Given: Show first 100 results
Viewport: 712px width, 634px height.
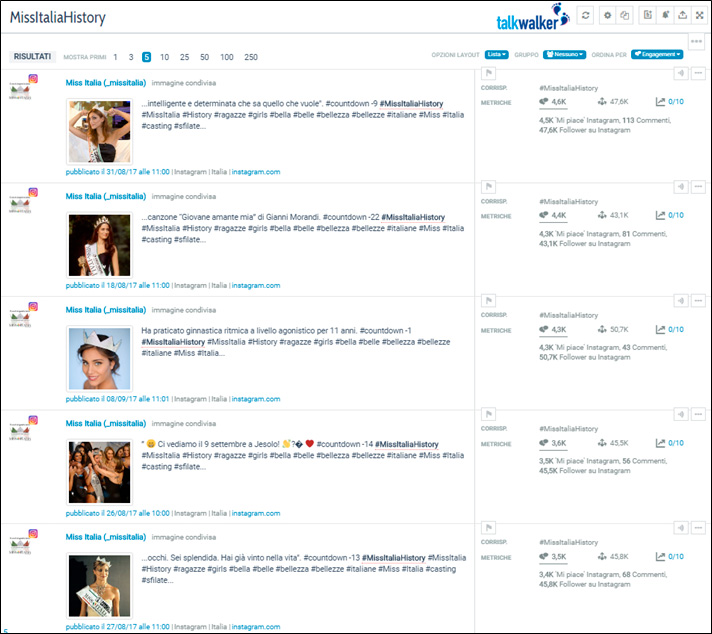Looking at the screenshot, I should (227, 57).
